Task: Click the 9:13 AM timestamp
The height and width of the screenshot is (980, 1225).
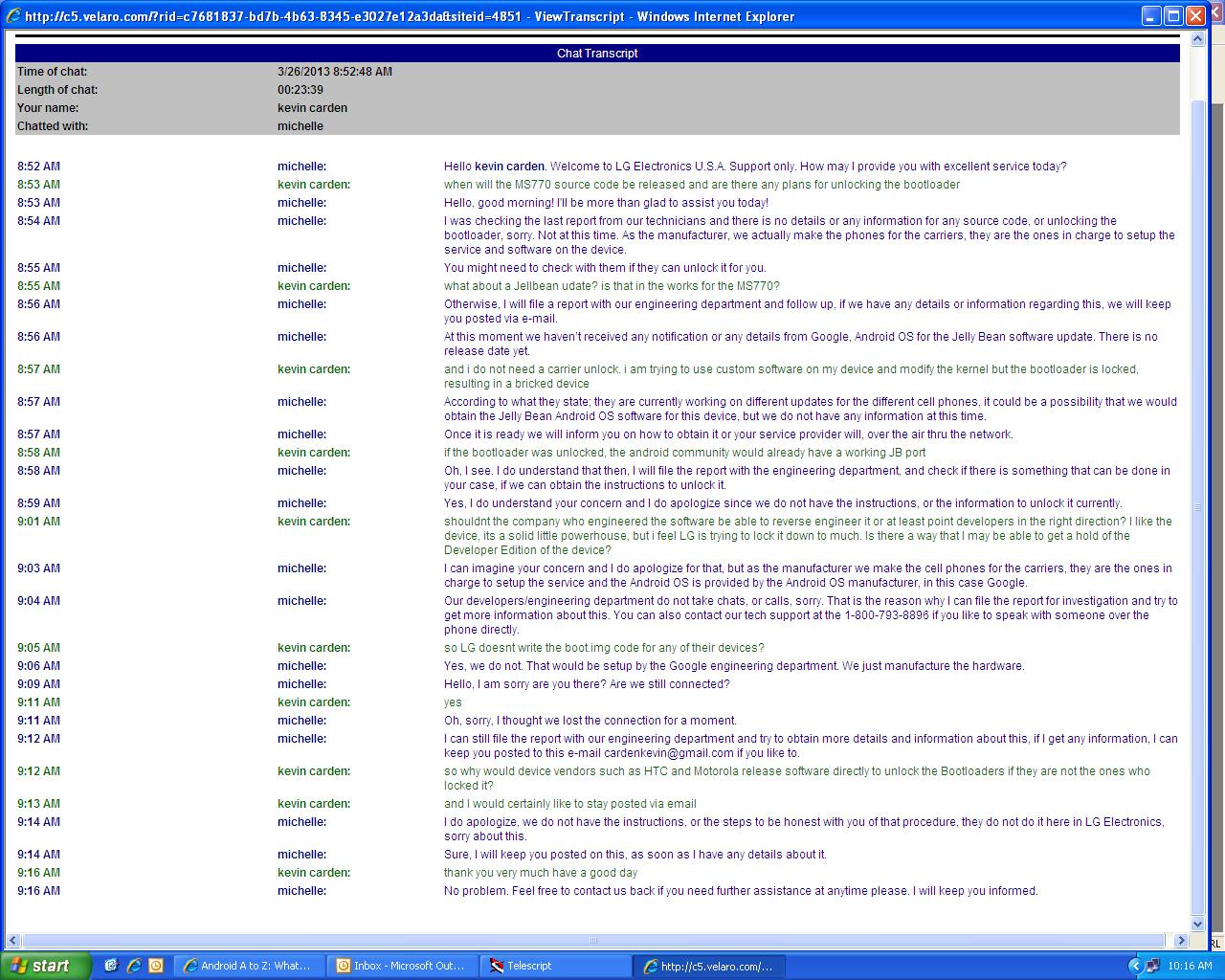Action: pos(38,804)
